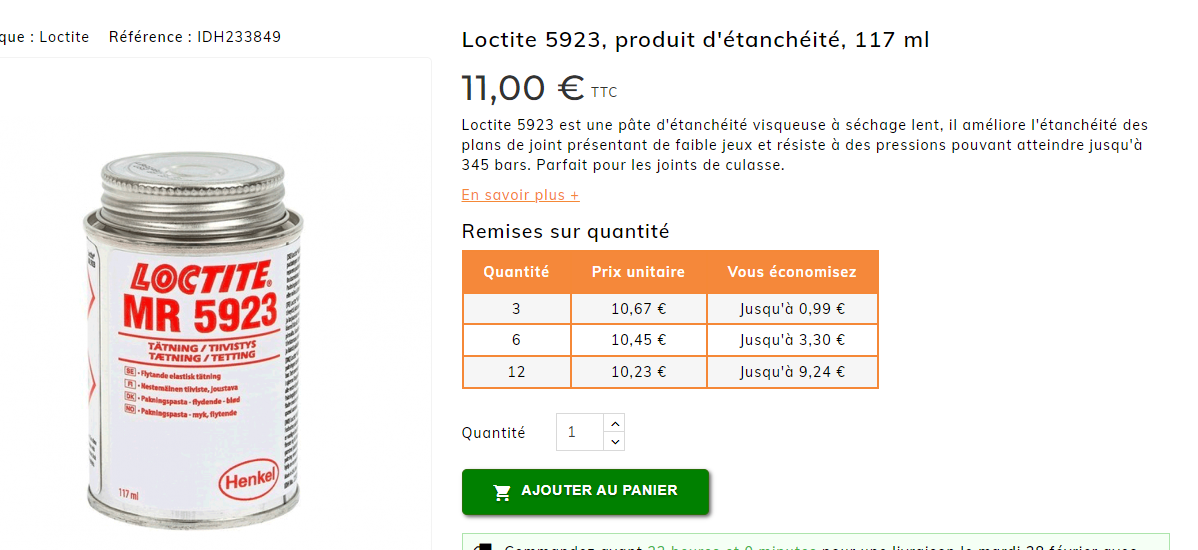Click the reference number IDH233849
The image size is (1198, 550).
click(239, 37)
